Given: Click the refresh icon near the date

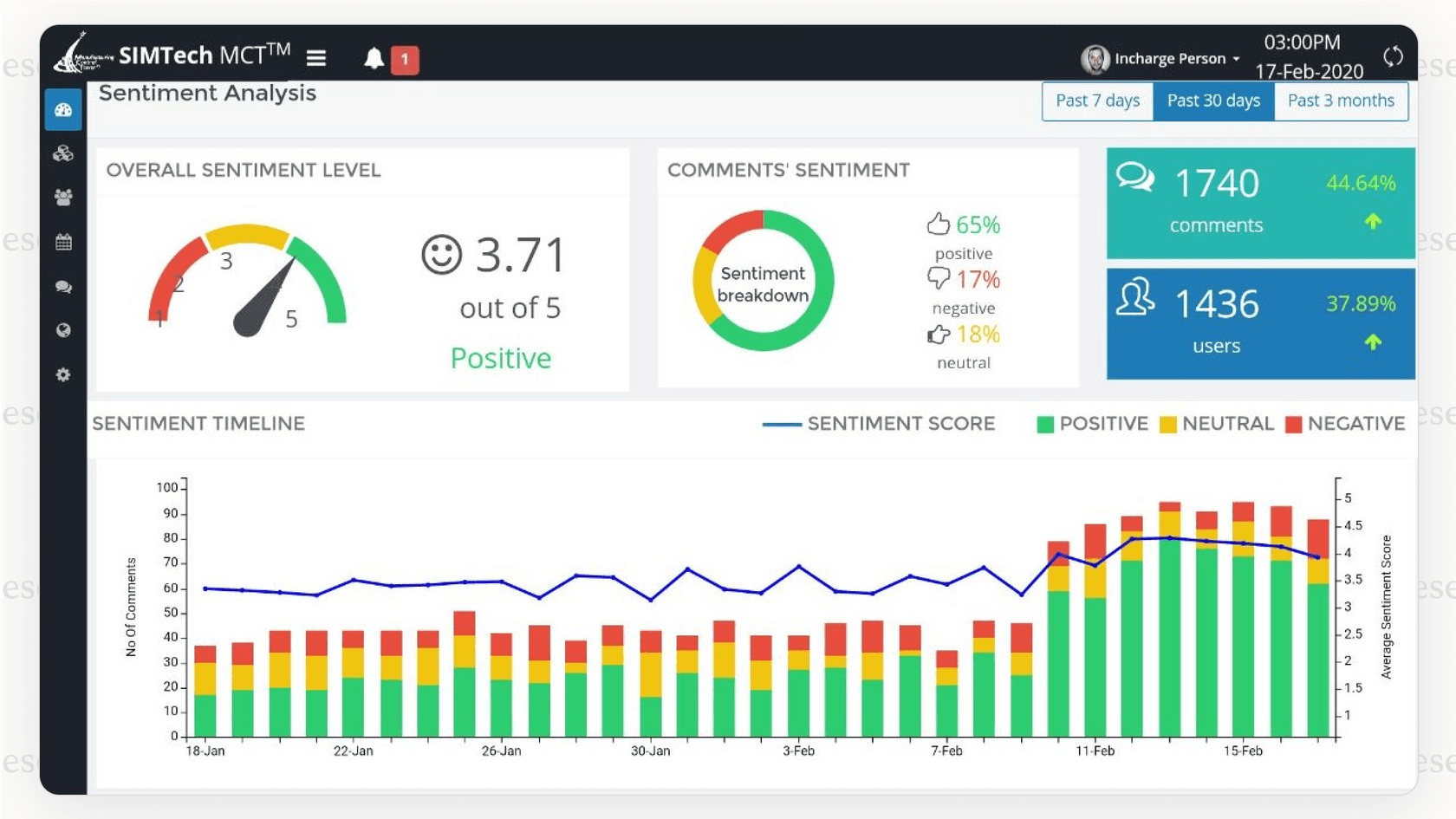Looking at the screenshot, I should coord(1394,57).
